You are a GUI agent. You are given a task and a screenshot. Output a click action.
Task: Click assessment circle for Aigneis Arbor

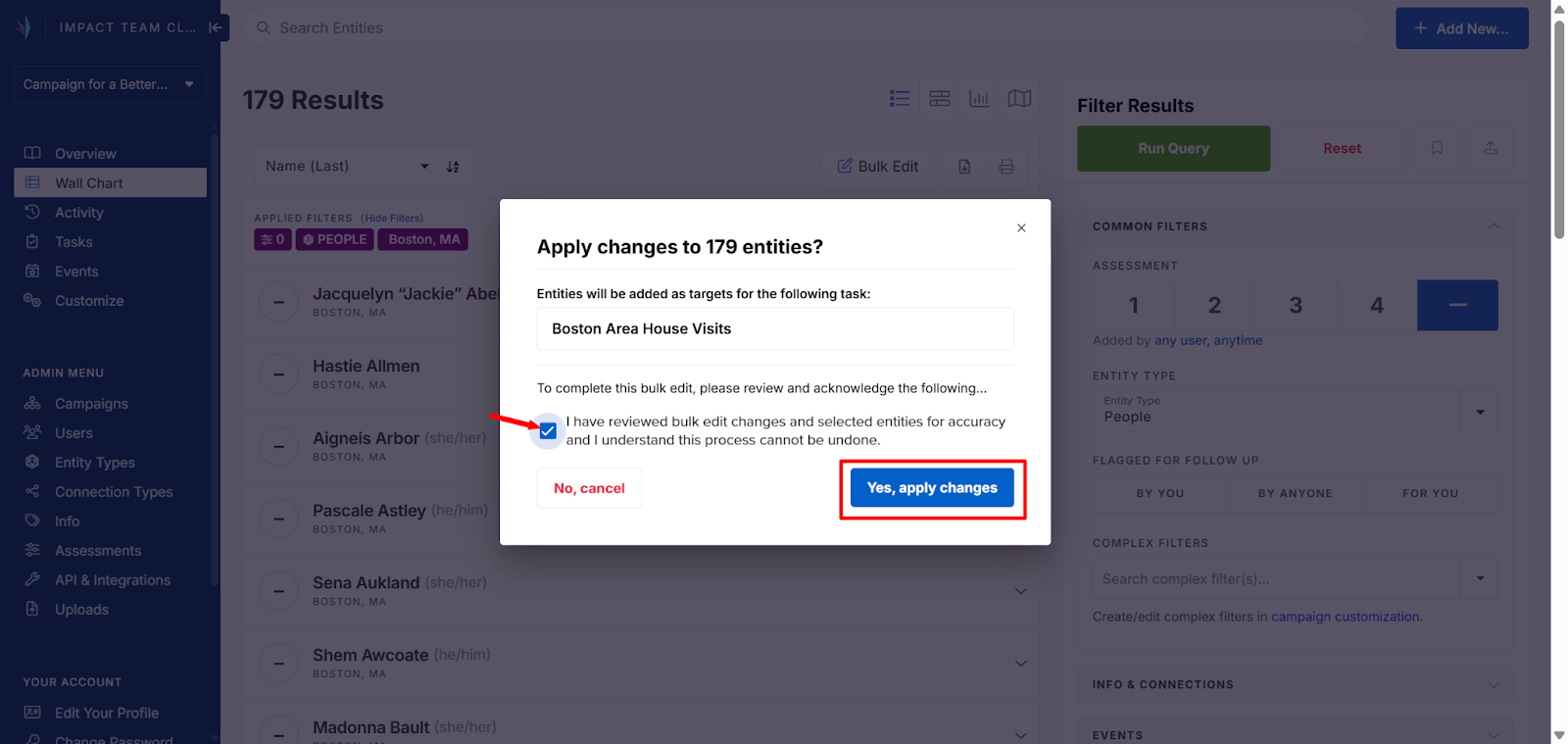(x=278, y=447)
